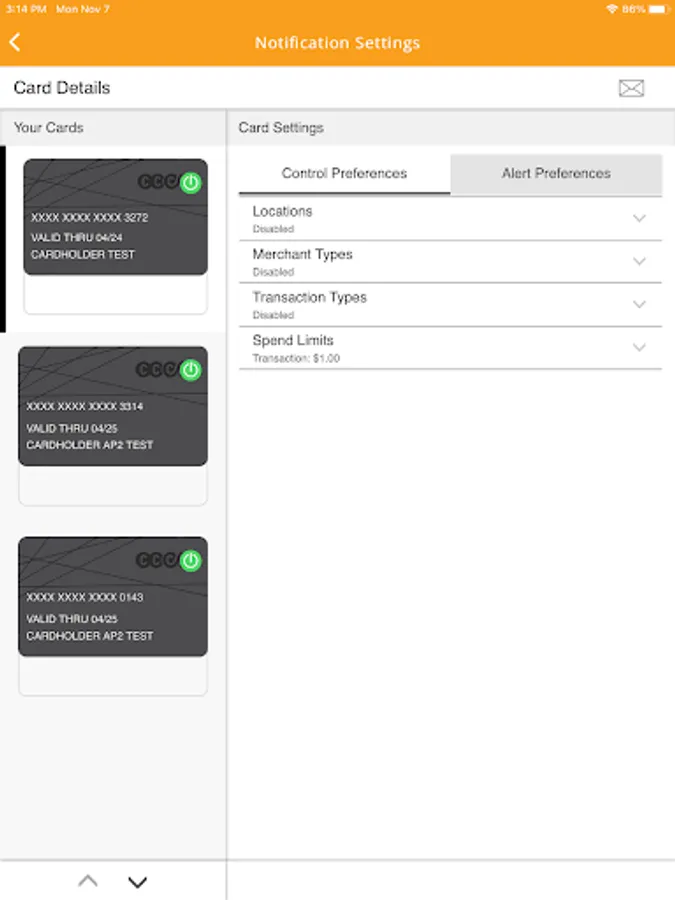The height and width of the screenshot is (900, 675).
Task: Click the scroll up arrow under cards
Action: (88, 881)
